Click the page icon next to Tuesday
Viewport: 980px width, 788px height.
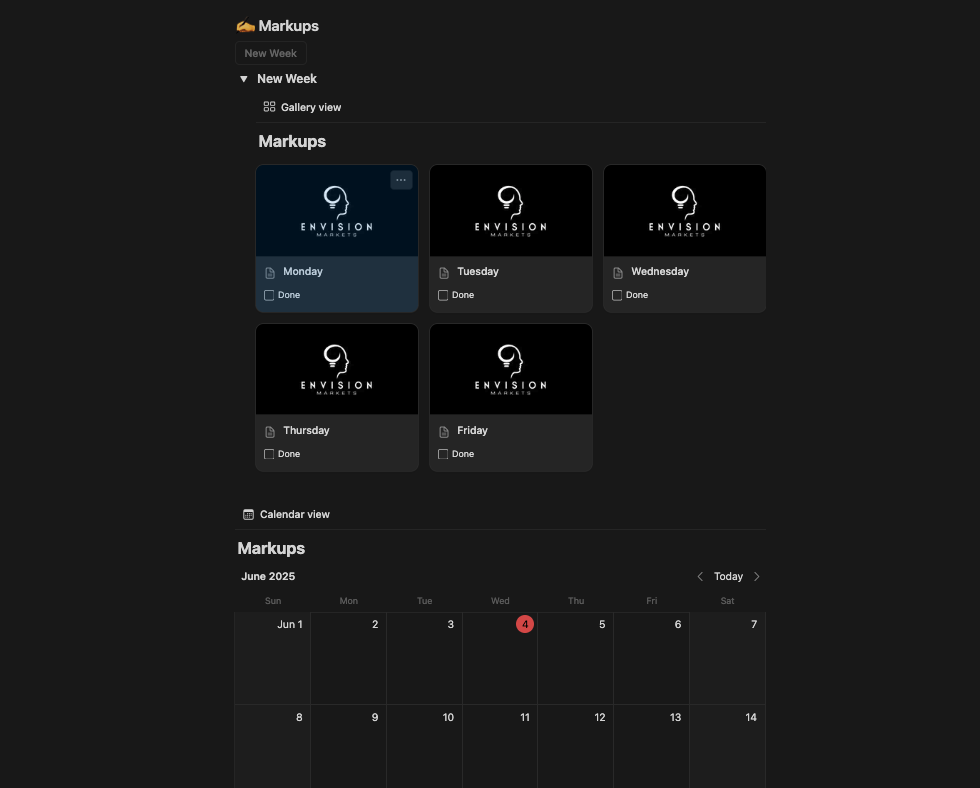click(x=444, y=272)
